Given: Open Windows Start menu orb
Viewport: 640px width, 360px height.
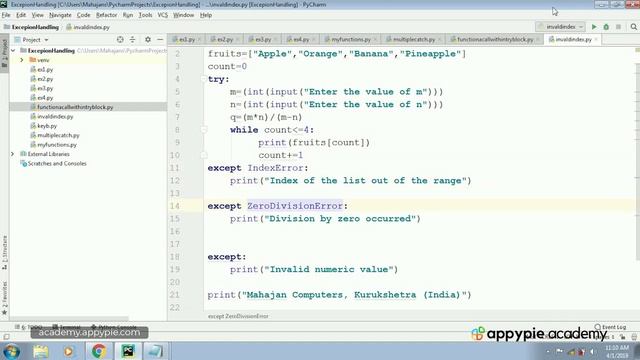Looking at the screenshot, I should tap(11, 351).
